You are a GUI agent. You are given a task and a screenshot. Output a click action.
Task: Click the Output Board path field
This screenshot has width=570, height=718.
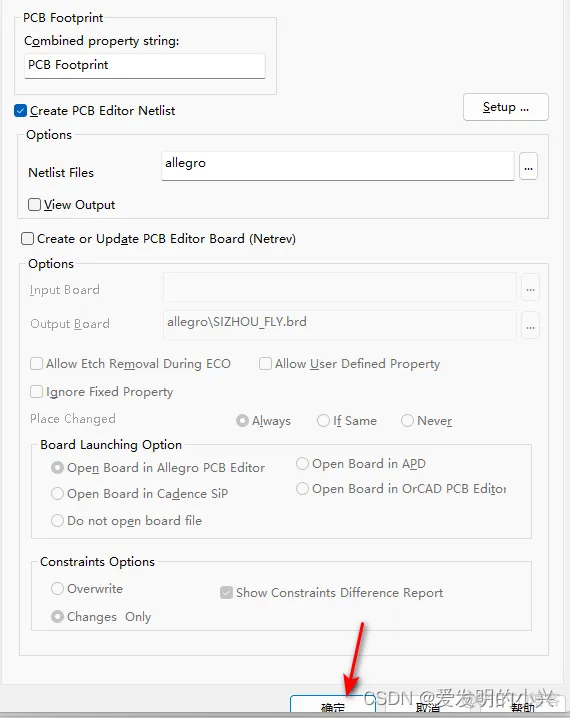pos(340,325)
